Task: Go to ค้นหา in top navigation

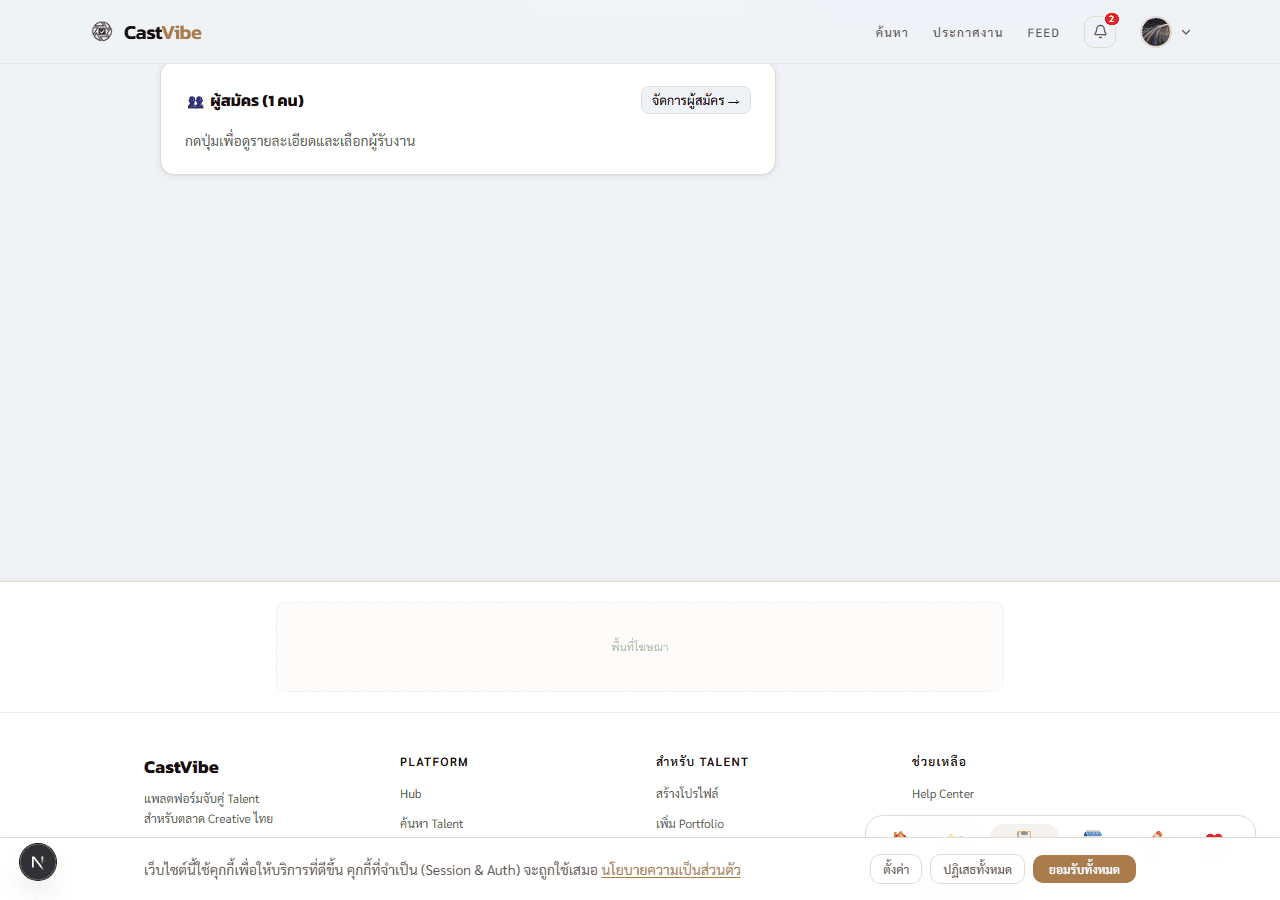Action: tap(891, 33)
